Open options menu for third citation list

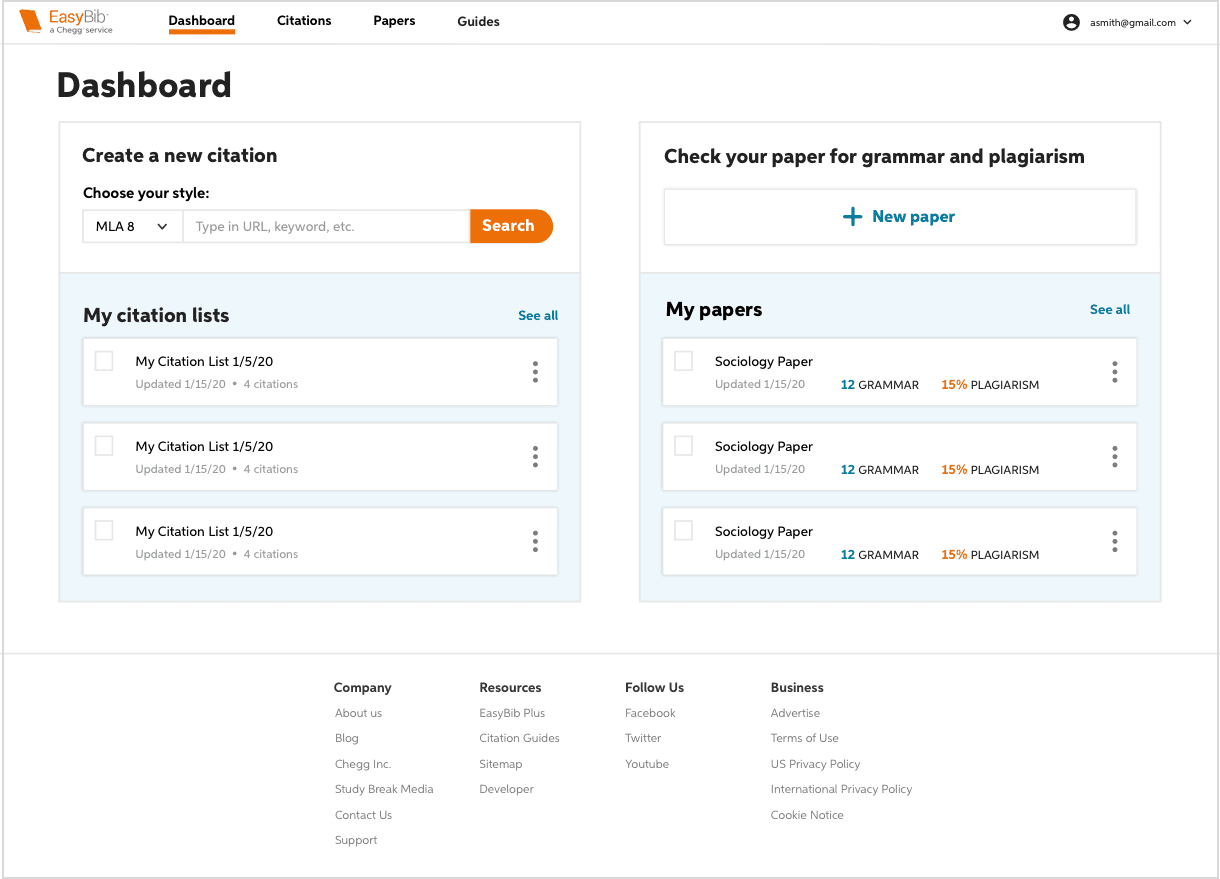tap(535, 542)
